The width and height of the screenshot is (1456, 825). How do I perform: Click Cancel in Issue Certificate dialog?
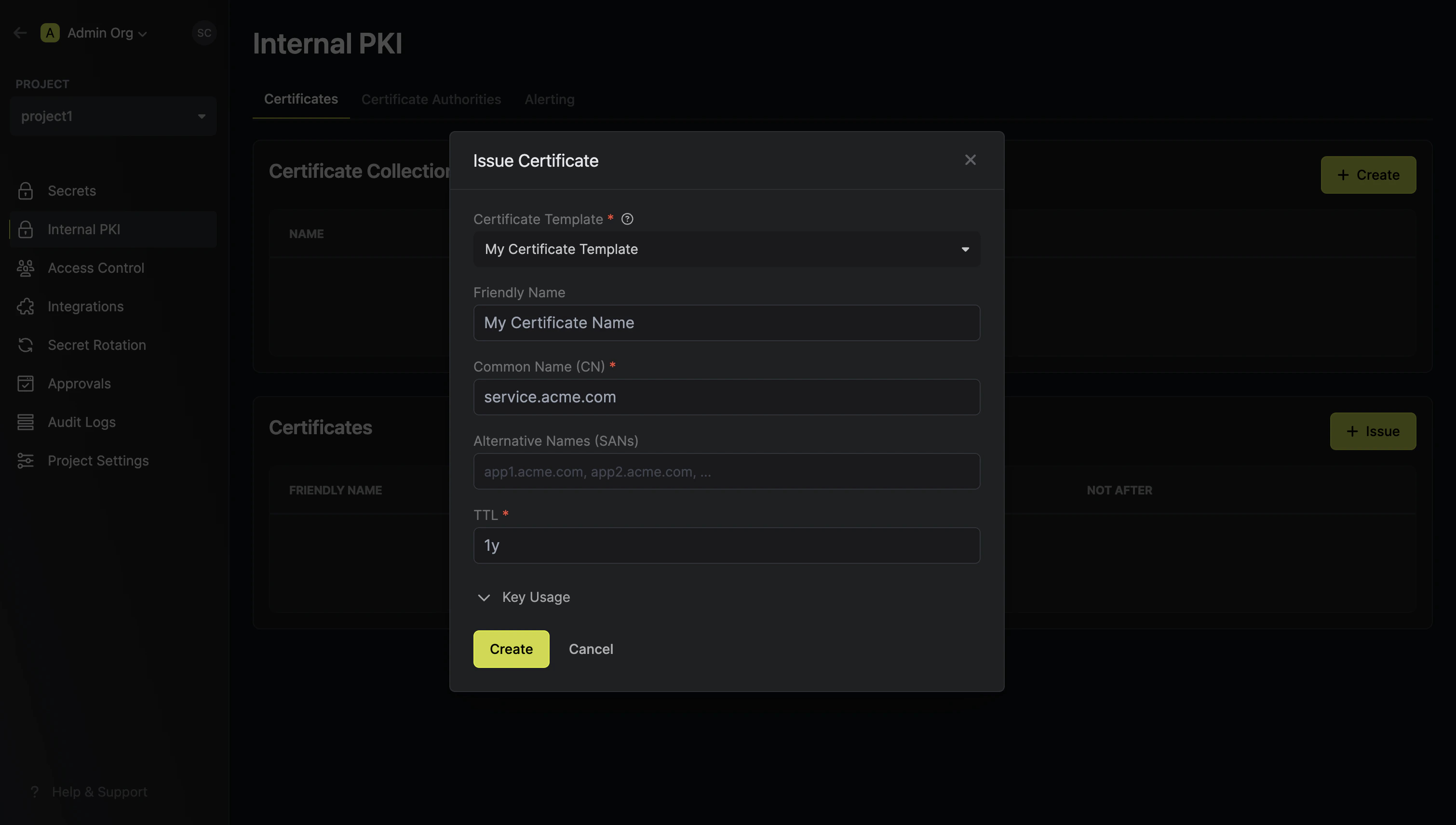pyautogui.click(x=591, y=649)
